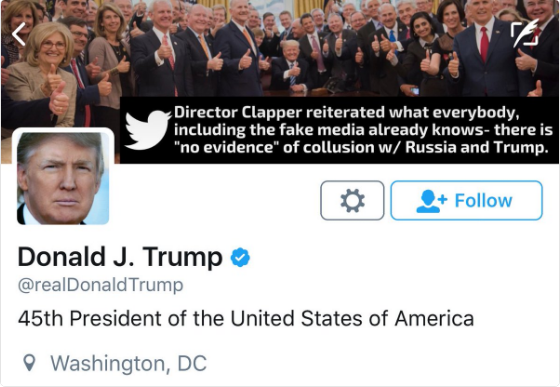Click the location pin icon

[29, 363]
